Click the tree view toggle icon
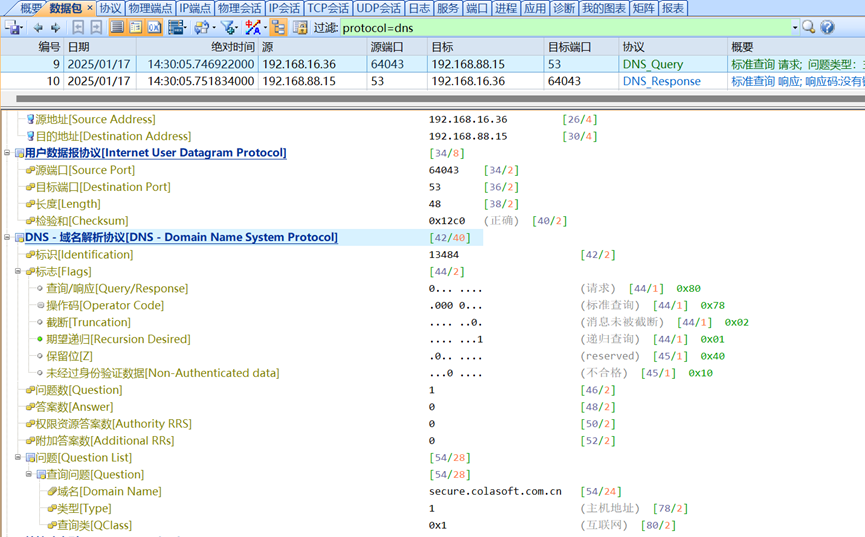 pos(278,28)
